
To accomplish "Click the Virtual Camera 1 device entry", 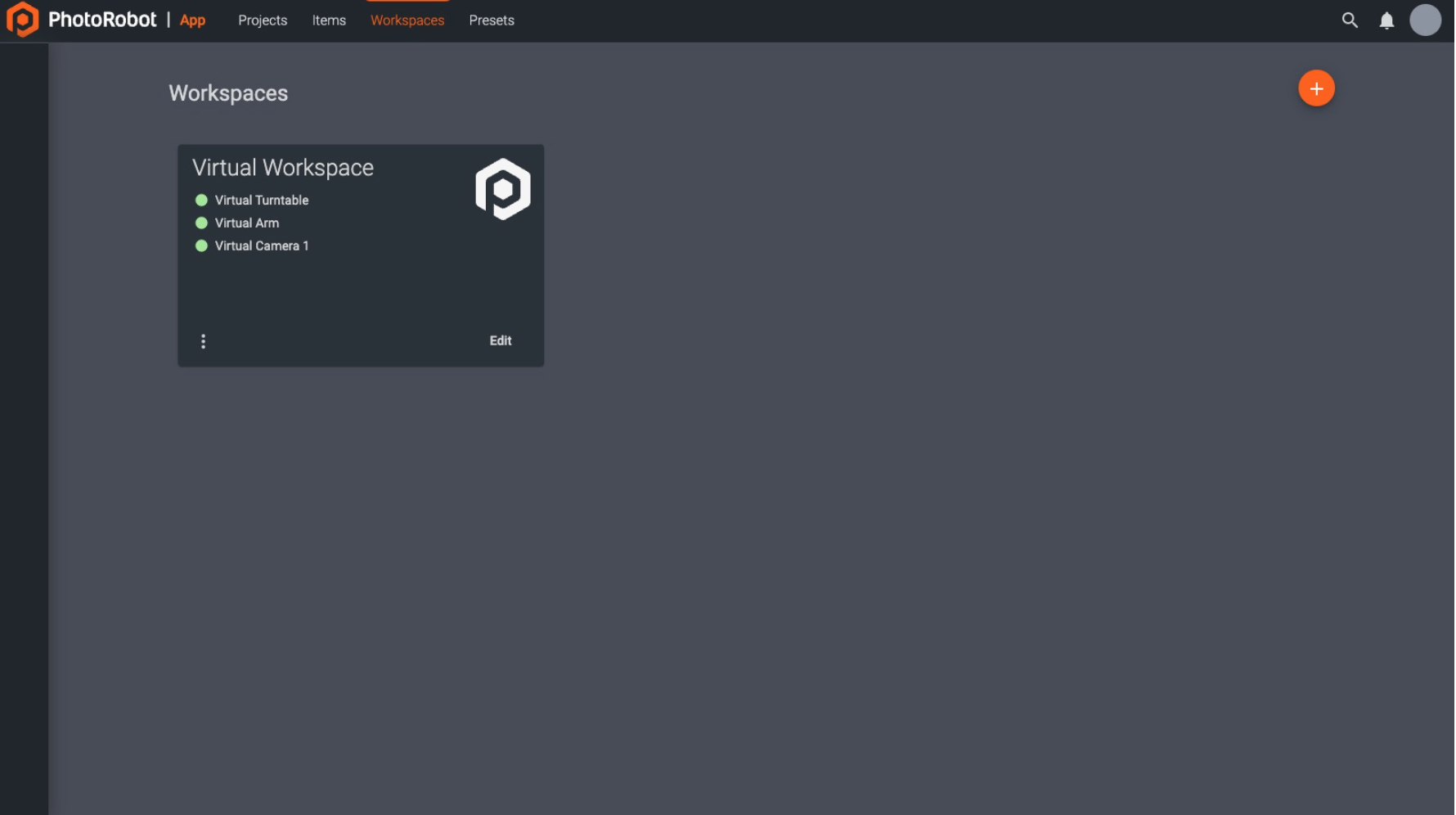I will tap(262, 245).
